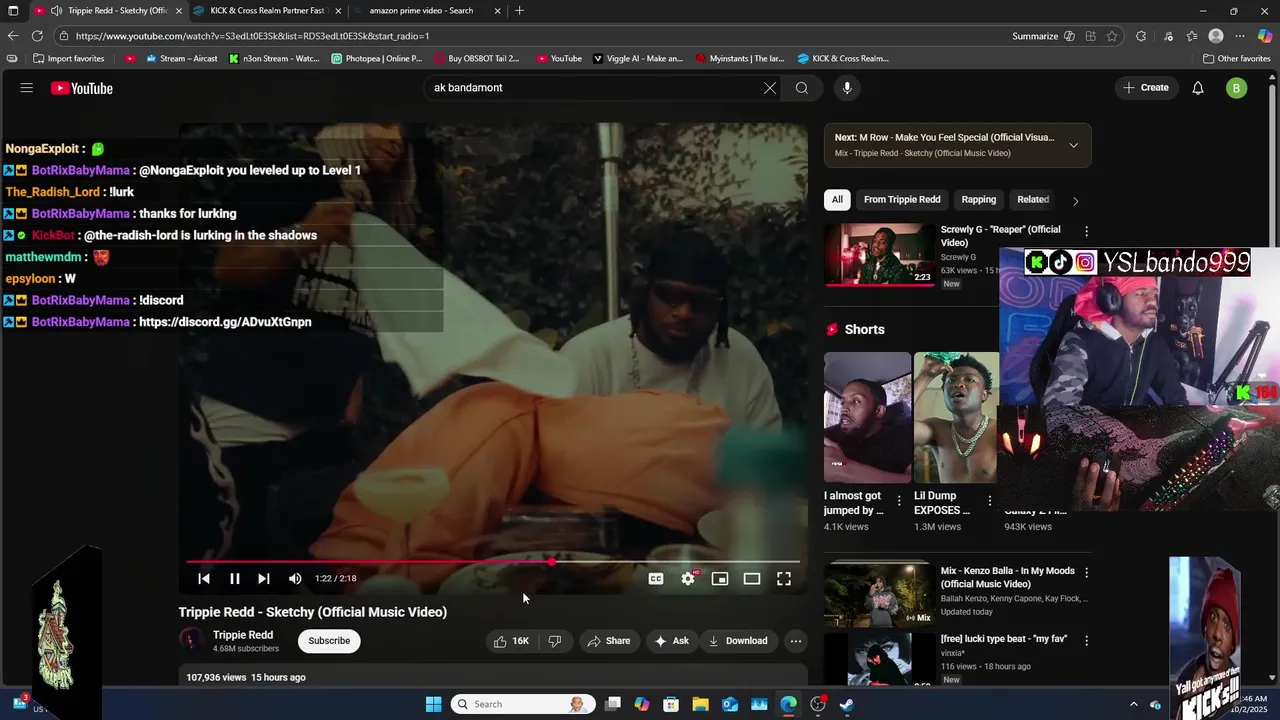Screen dimensions: 1280x720
Task: Expand the Next up playlist chevron
Action: click(x=1073, y=145)
